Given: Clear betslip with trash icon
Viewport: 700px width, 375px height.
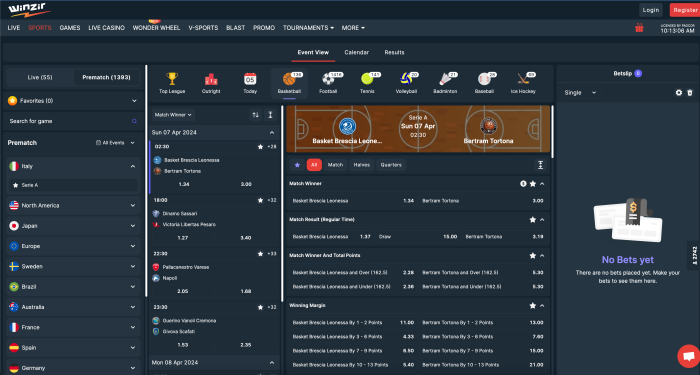Looking at the screenshot, I should pyautogui.click(x=690, y=92).
